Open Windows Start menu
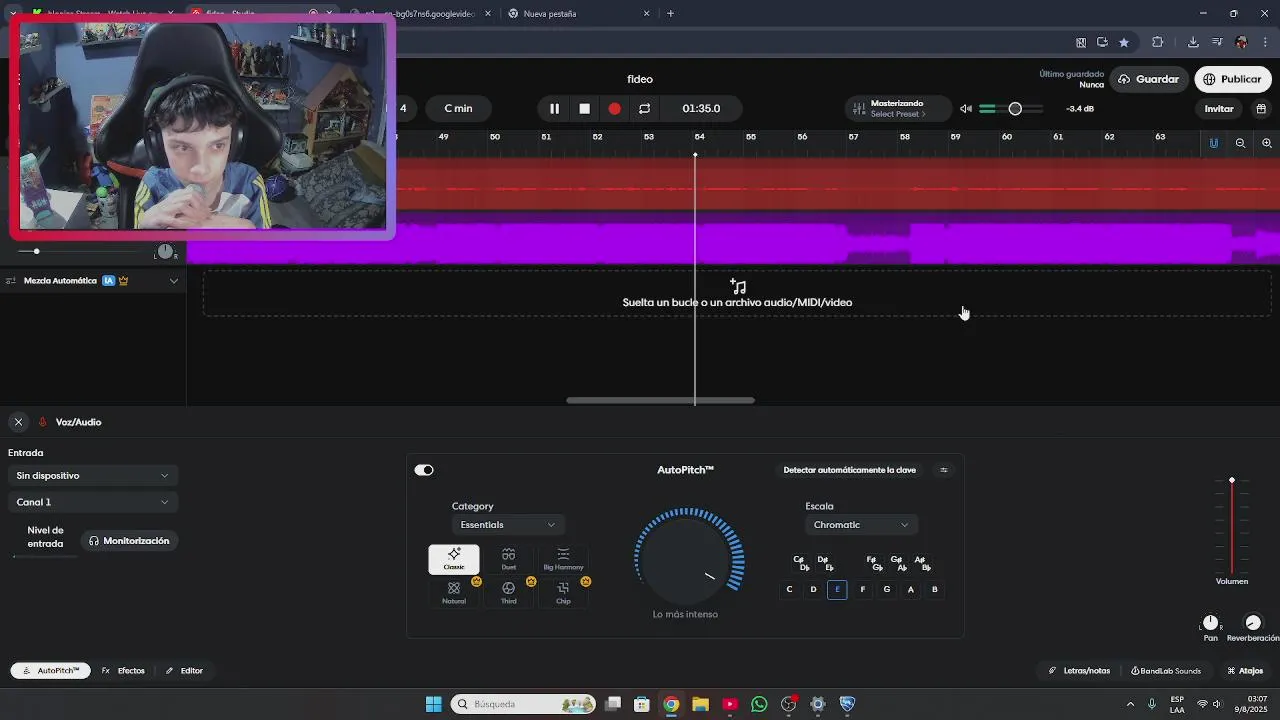The image size is (1280, 720). pyautogui.click(x=433, y=704)
